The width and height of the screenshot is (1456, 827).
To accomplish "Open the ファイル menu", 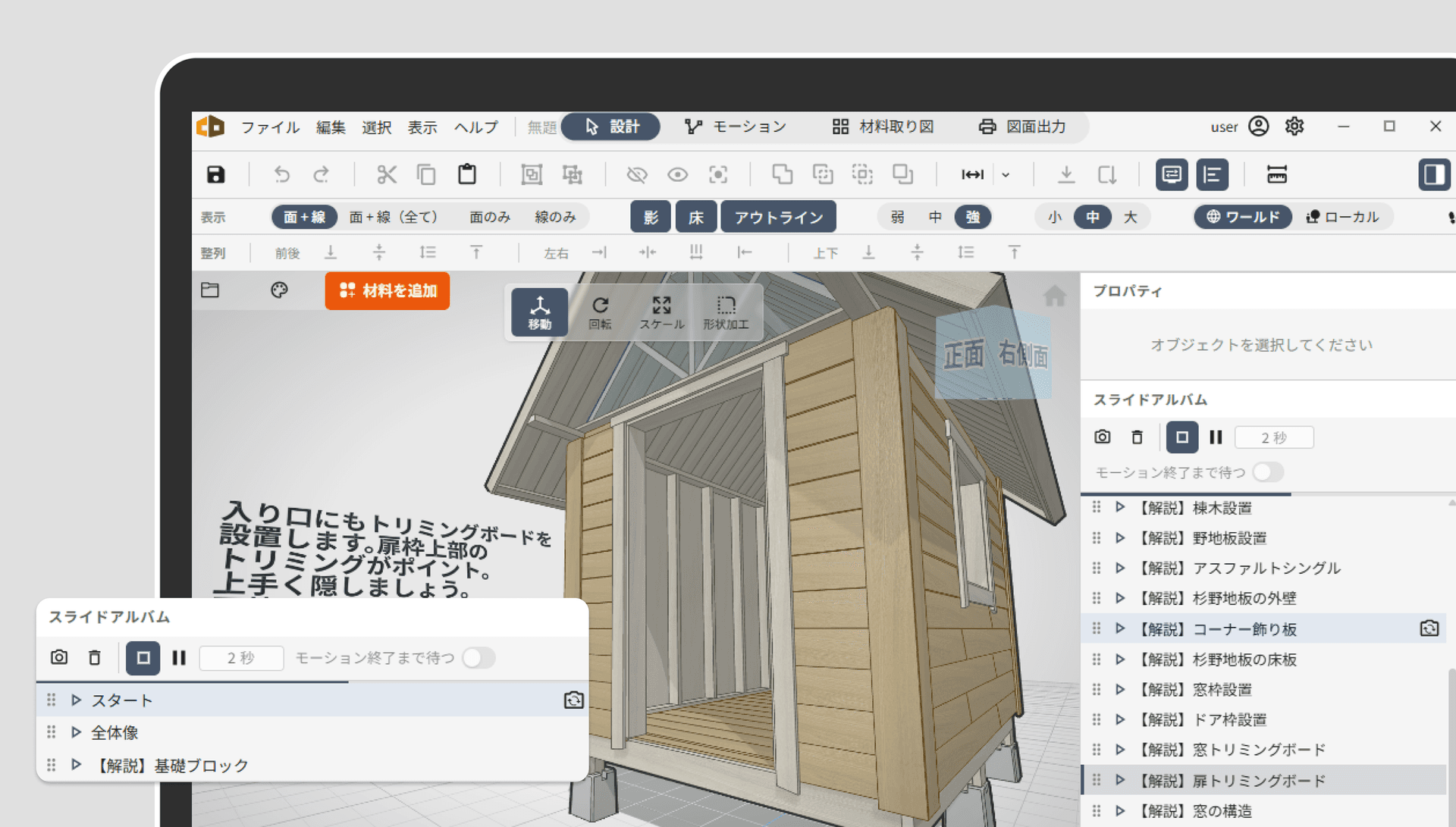I will click(270, 127).
